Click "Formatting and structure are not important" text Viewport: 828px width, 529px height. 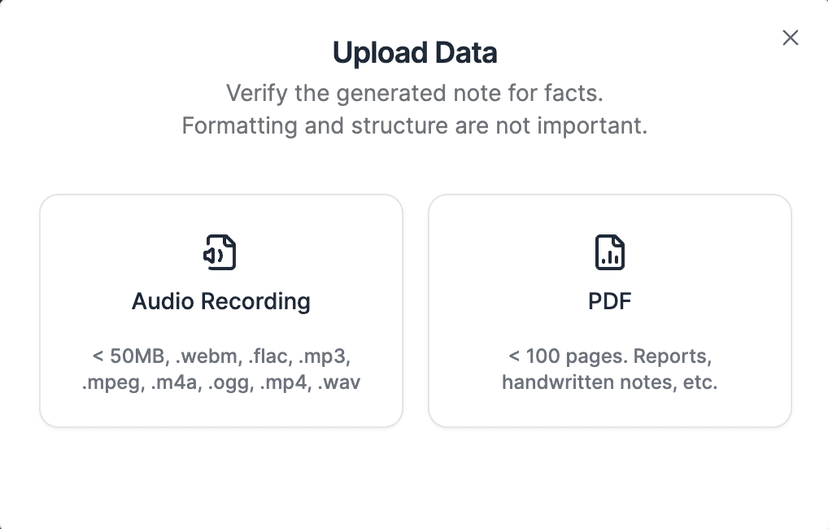click(414, 127)
